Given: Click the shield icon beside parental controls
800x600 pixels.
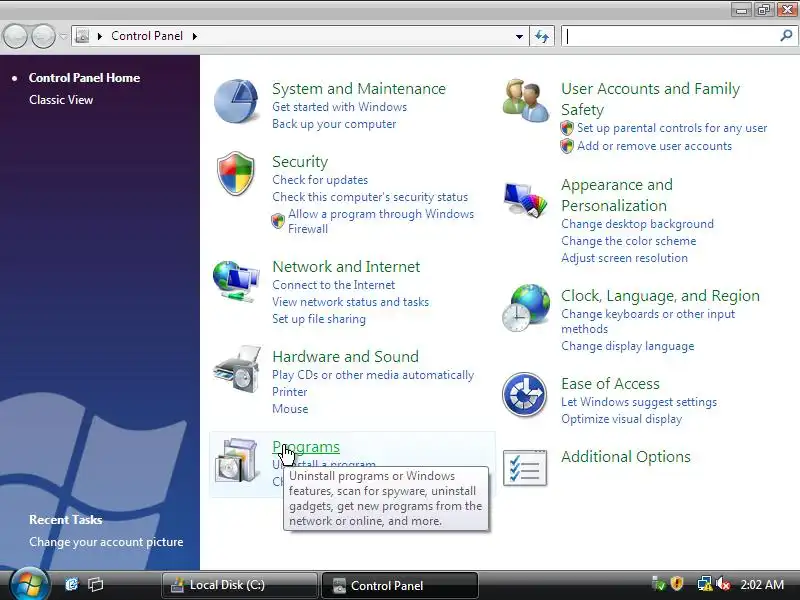Looking at the screenshot, I should click(567, 128).
